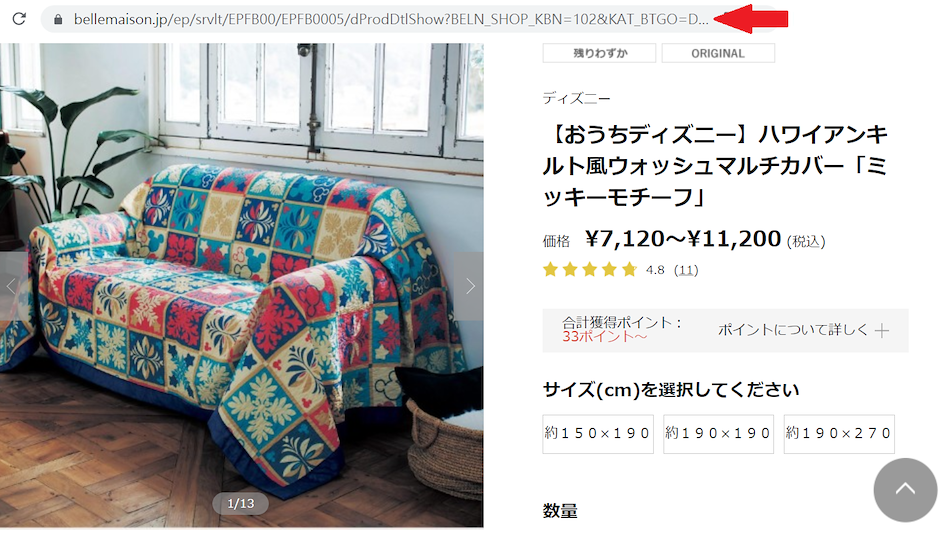The width and height of the screenshot is (944, 537).
Task: Click the 残りわずか badge
Action: coord(599,53)
